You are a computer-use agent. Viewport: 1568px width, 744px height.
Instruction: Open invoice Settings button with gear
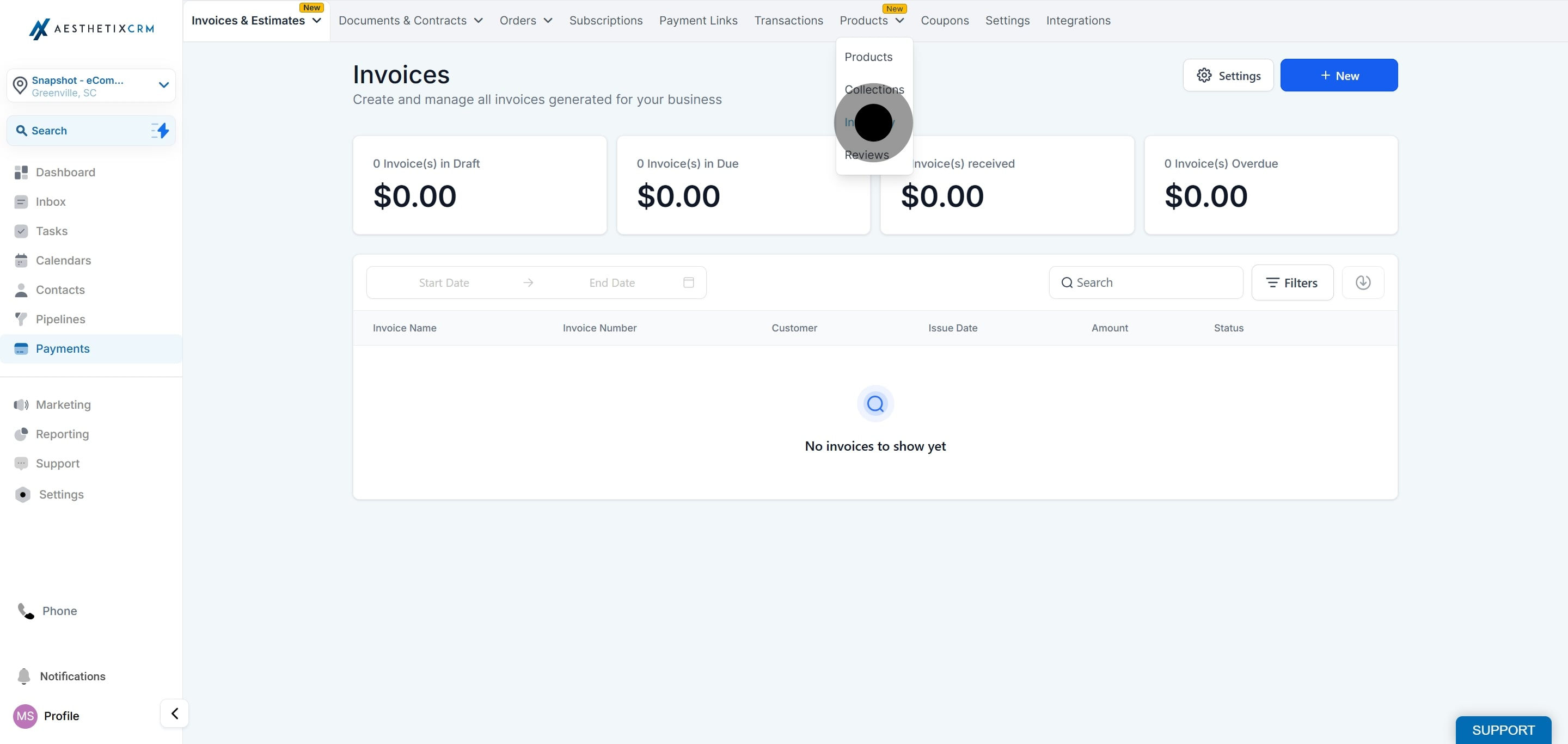pyautogui.click(x=1228, y=76)
